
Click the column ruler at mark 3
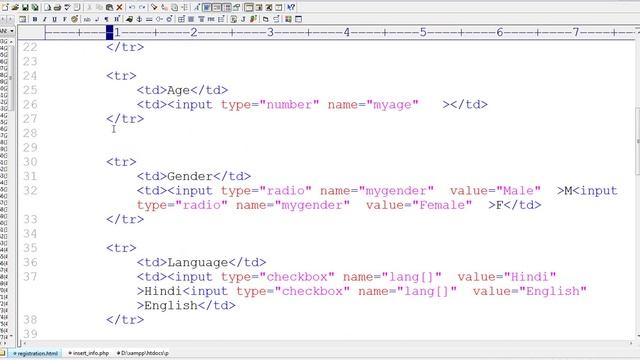270,32
